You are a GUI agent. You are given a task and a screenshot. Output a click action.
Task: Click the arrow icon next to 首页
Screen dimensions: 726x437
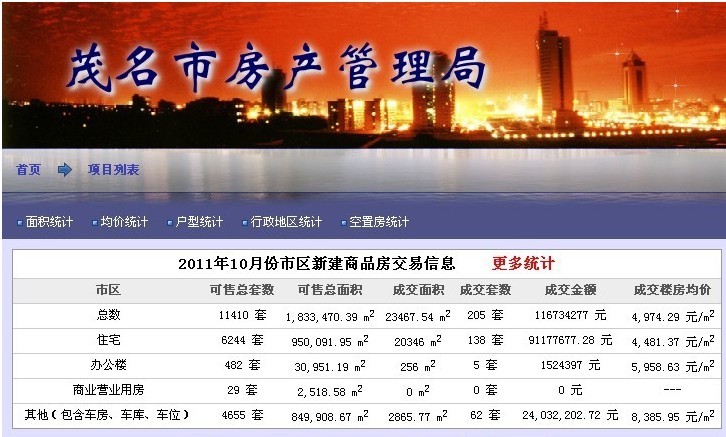pos(65,170)
